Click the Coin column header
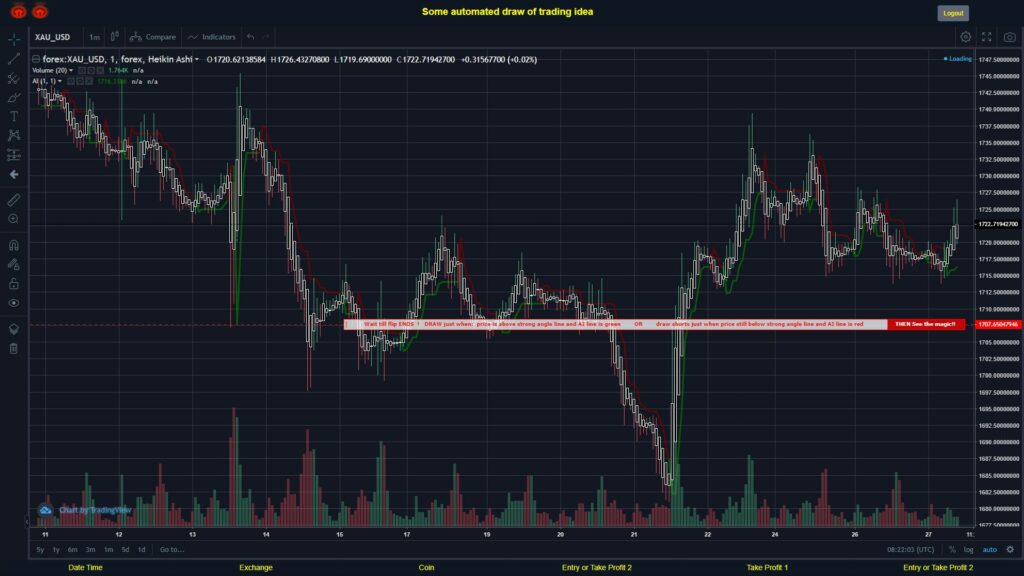1024x576 pixels. click(x=426, y=568)
